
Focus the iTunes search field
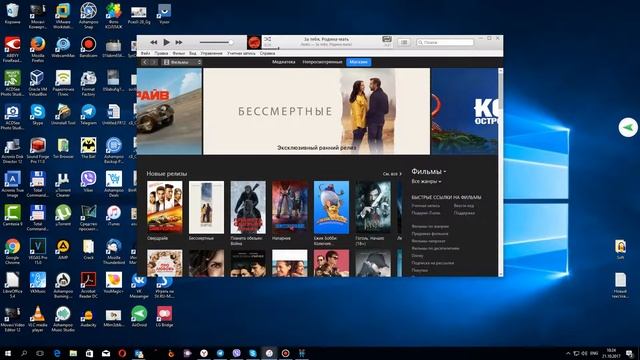point(445,42)
